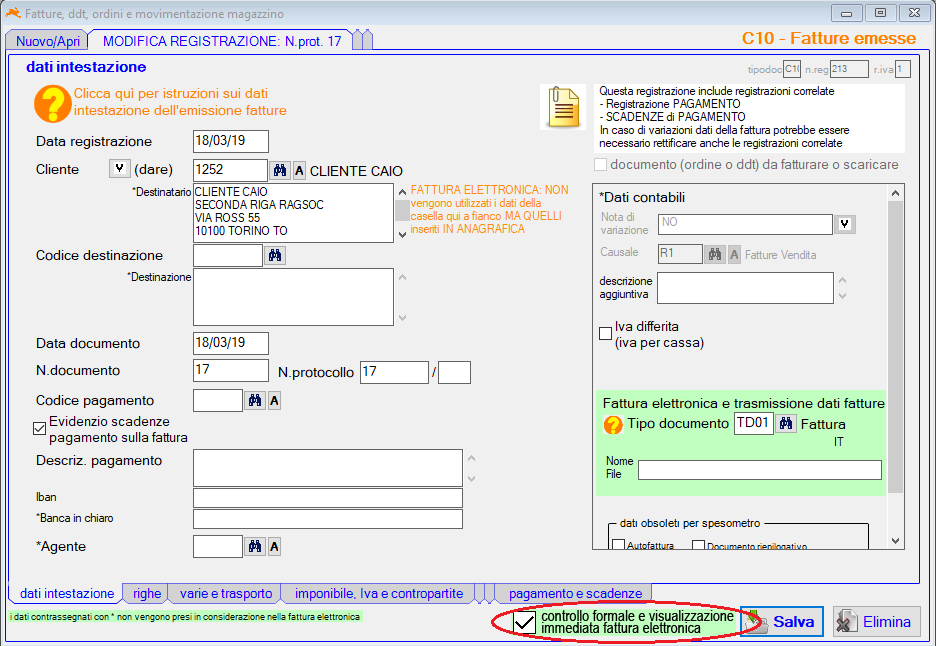Click the yellow document notes icon

pos(563,107)
